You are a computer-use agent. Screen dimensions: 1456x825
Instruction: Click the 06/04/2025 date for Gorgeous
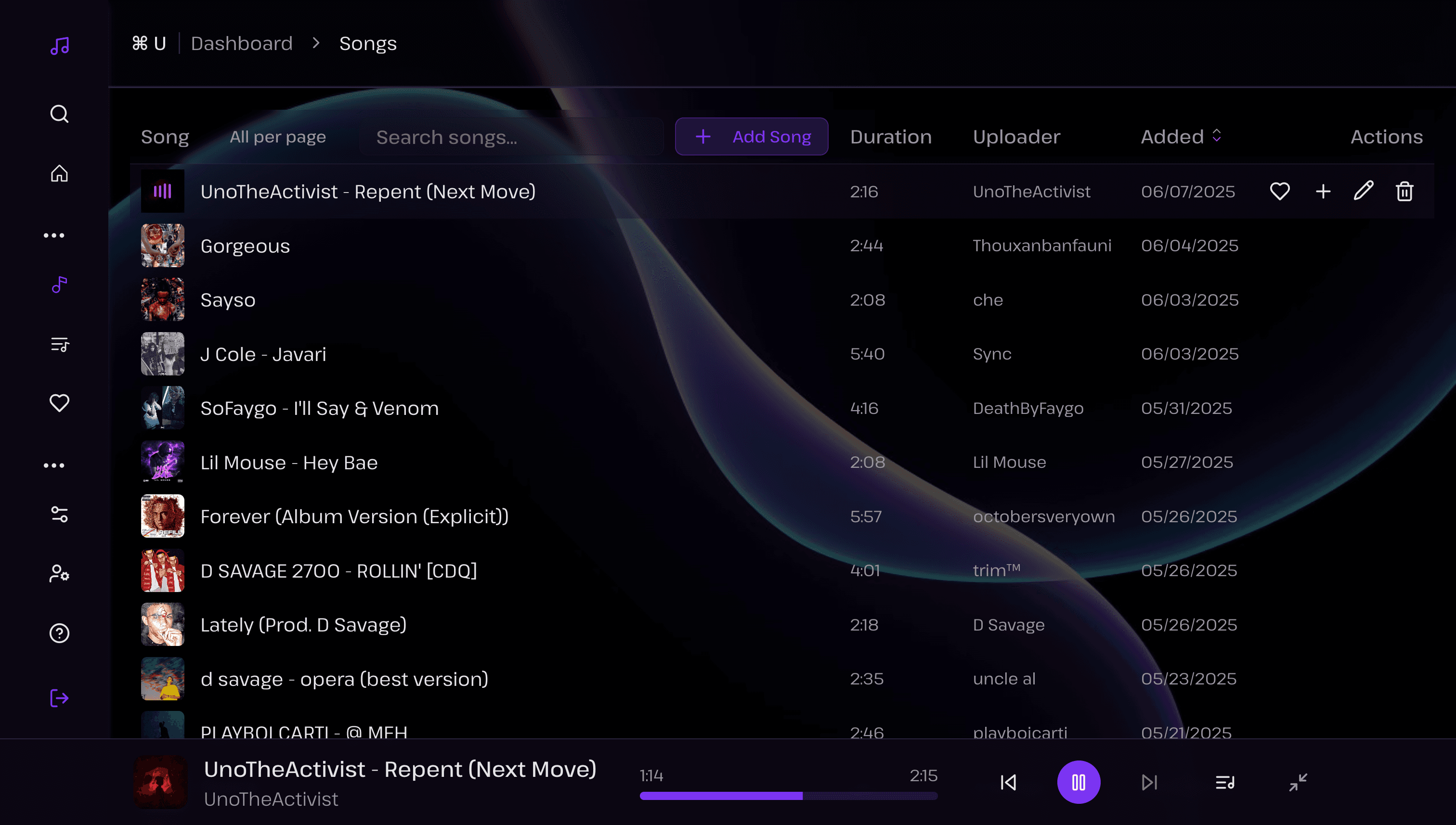click(x=1190, y=245)
